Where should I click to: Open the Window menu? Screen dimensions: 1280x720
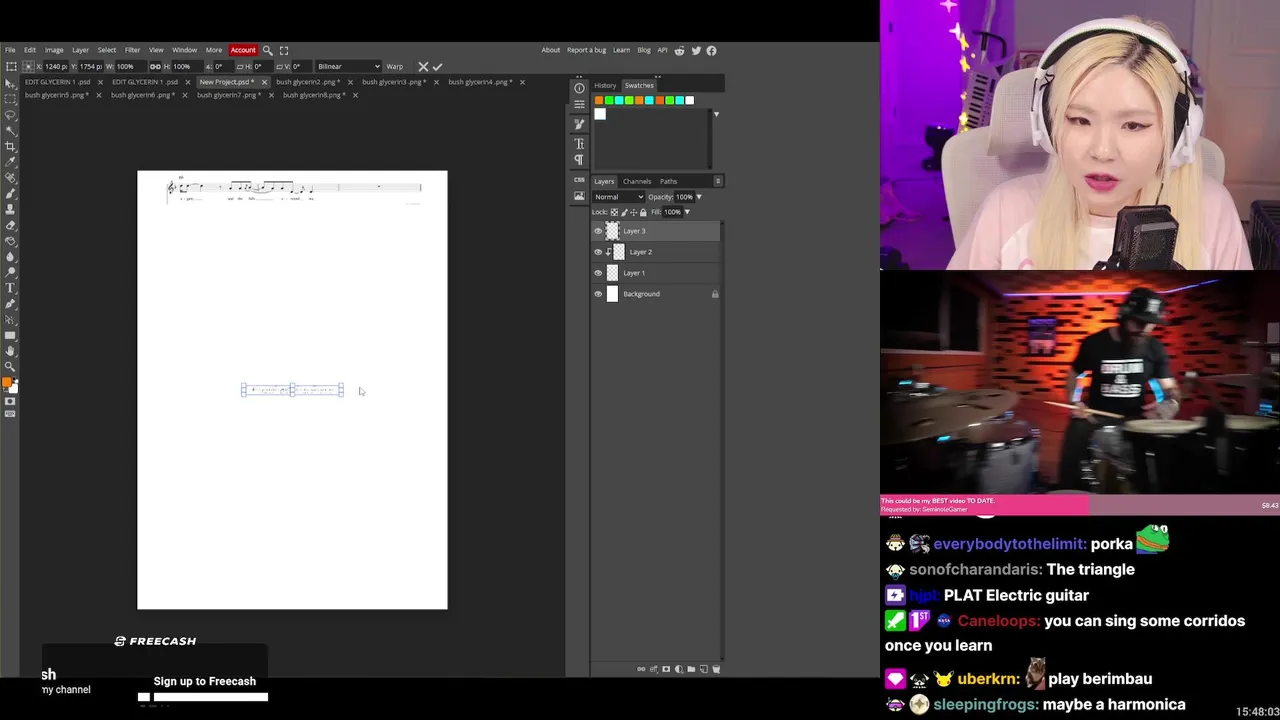point(184,50)
